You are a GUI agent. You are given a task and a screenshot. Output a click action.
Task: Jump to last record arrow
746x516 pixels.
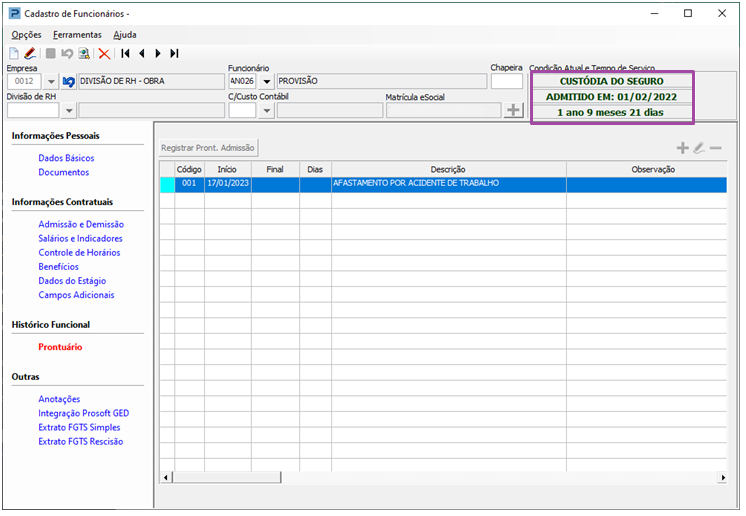[x=175, y=53]
